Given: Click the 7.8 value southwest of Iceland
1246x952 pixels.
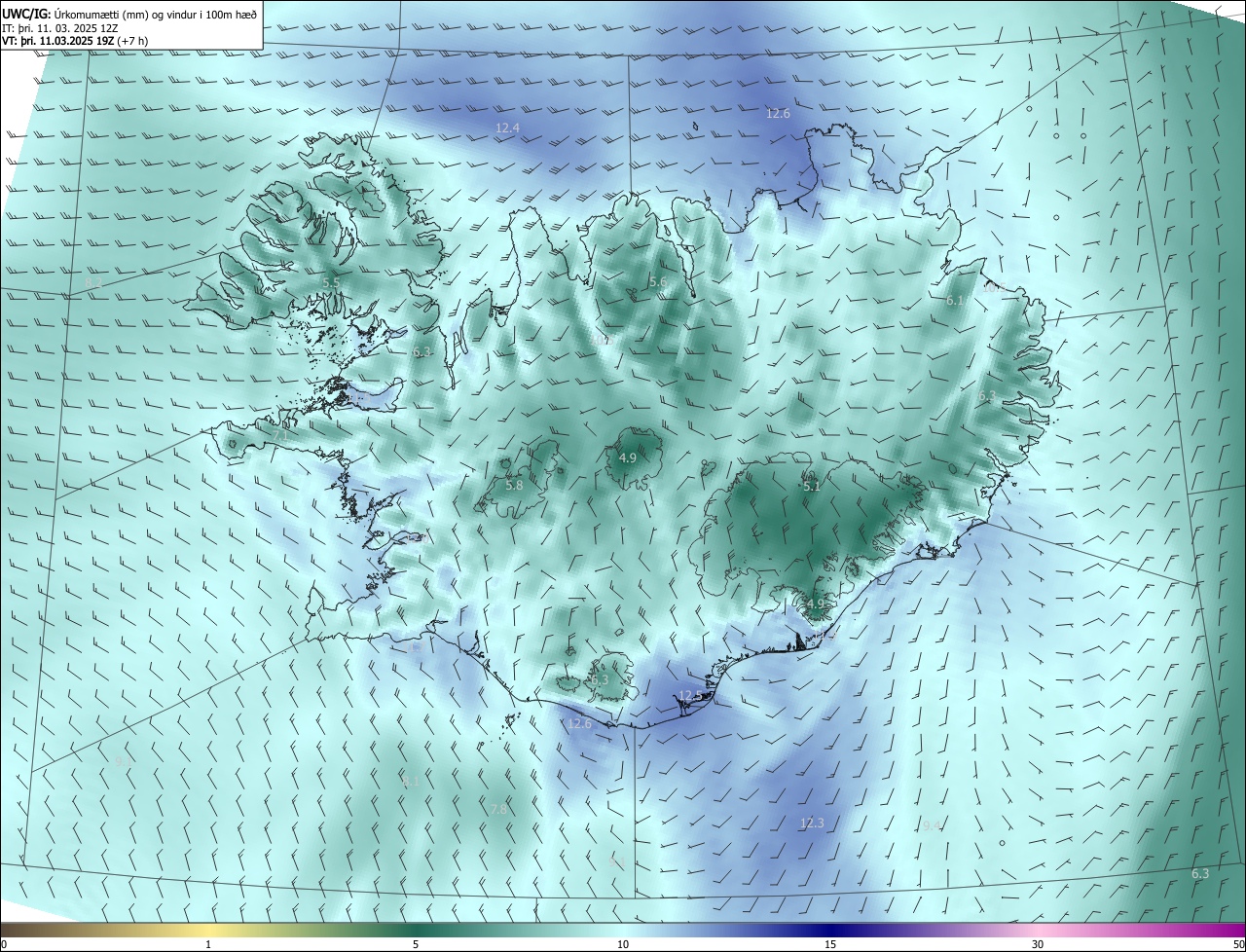Looking at the screenshot, I should pos(498,809).
